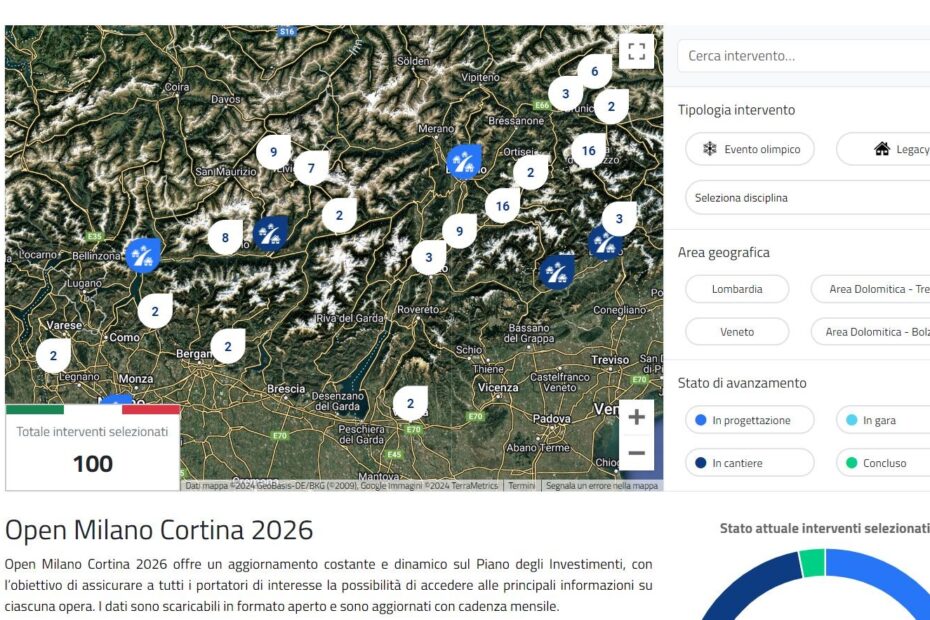Select the Lombardia area filter
The width and height of the screenshot is (930, 620).
pos(737,289)
